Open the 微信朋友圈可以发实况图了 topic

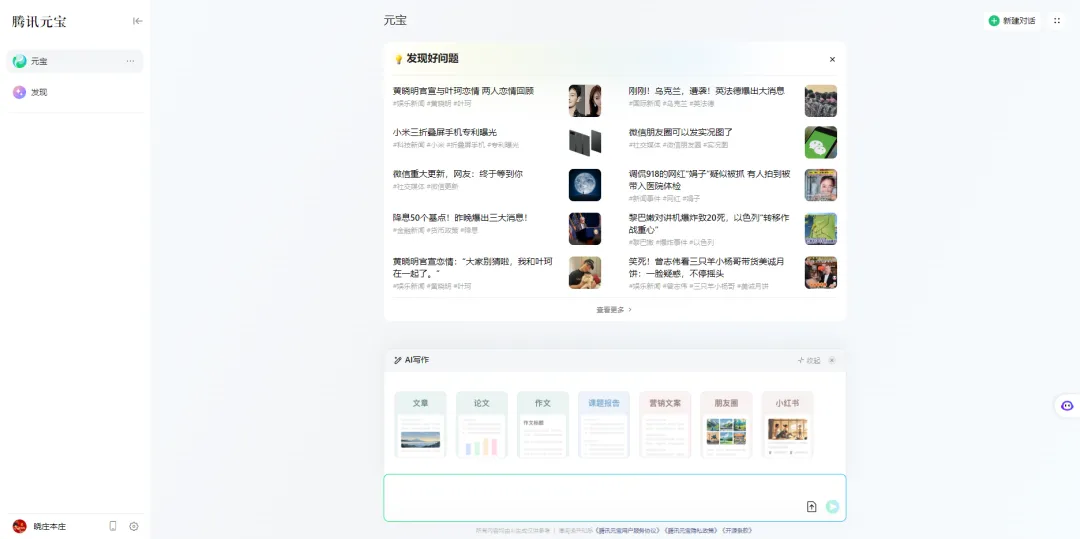(681, 132)
